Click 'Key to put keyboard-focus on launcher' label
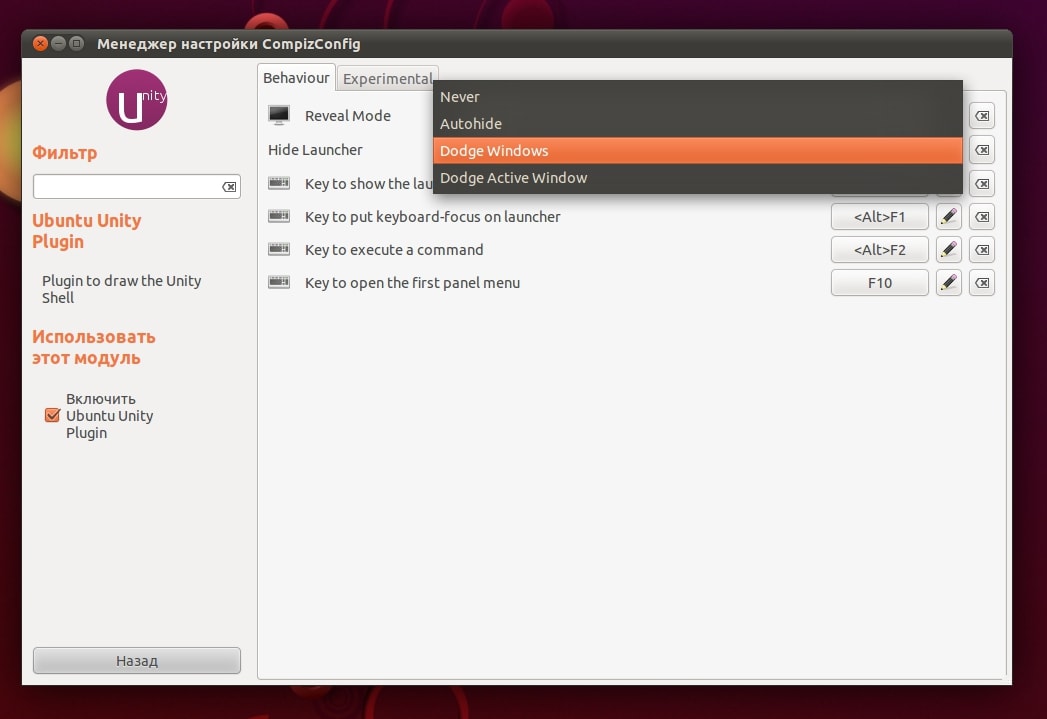The image size is (1047, 719). (433, 216)
